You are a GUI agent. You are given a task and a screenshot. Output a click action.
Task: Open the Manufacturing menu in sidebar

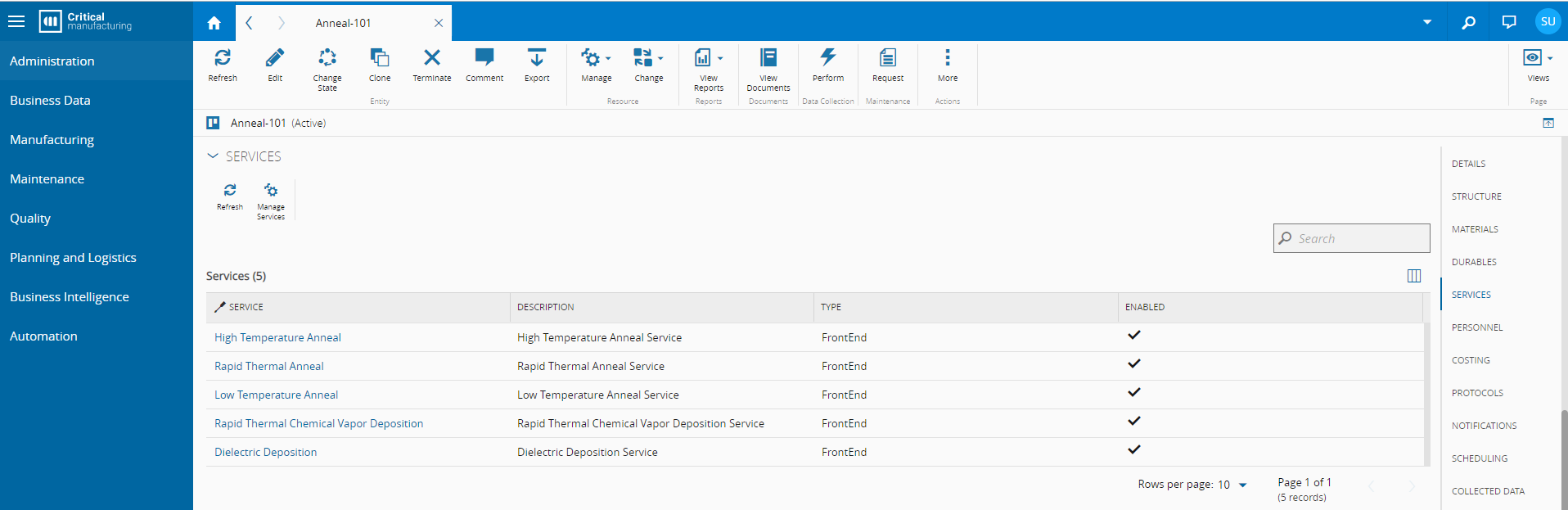click(52, 140)
